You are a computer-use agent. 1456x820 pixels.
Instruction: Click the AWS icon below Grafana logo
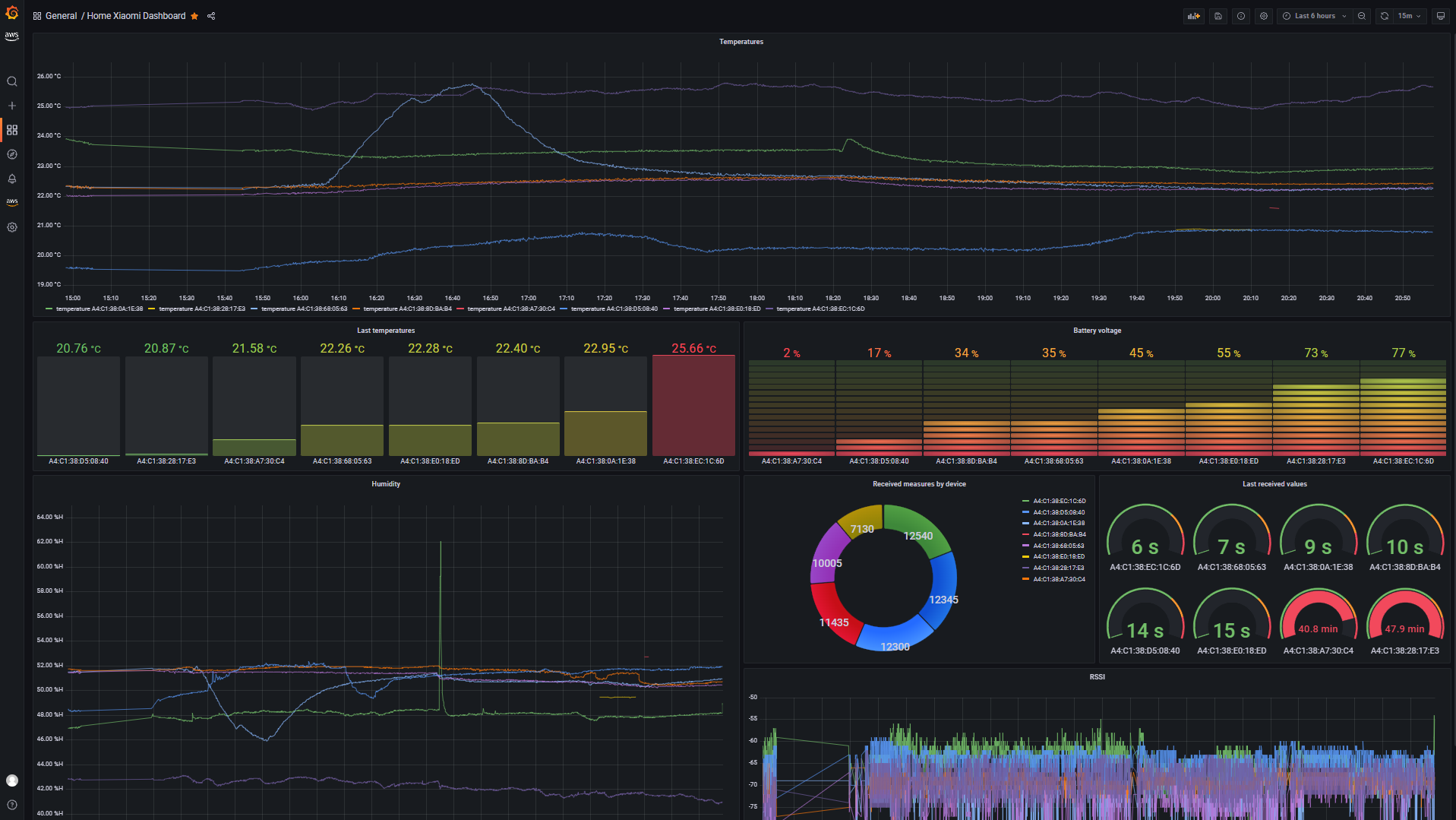pyautogui.click(x=11, y=36)
